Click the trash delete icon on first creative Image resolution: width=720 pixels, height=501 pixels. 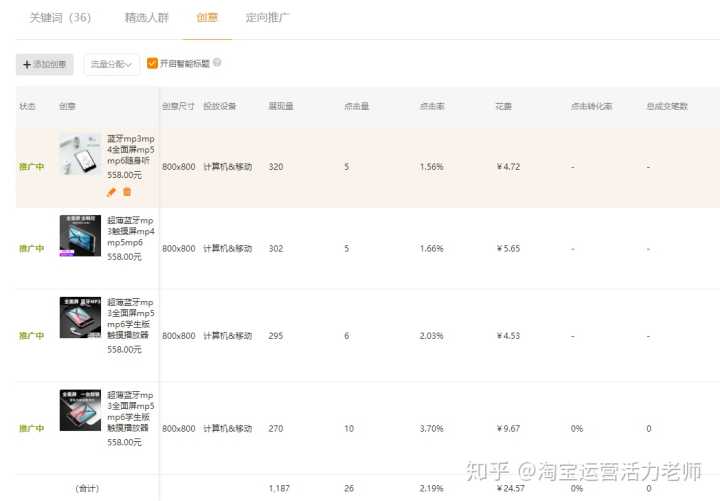coord(127,192)
